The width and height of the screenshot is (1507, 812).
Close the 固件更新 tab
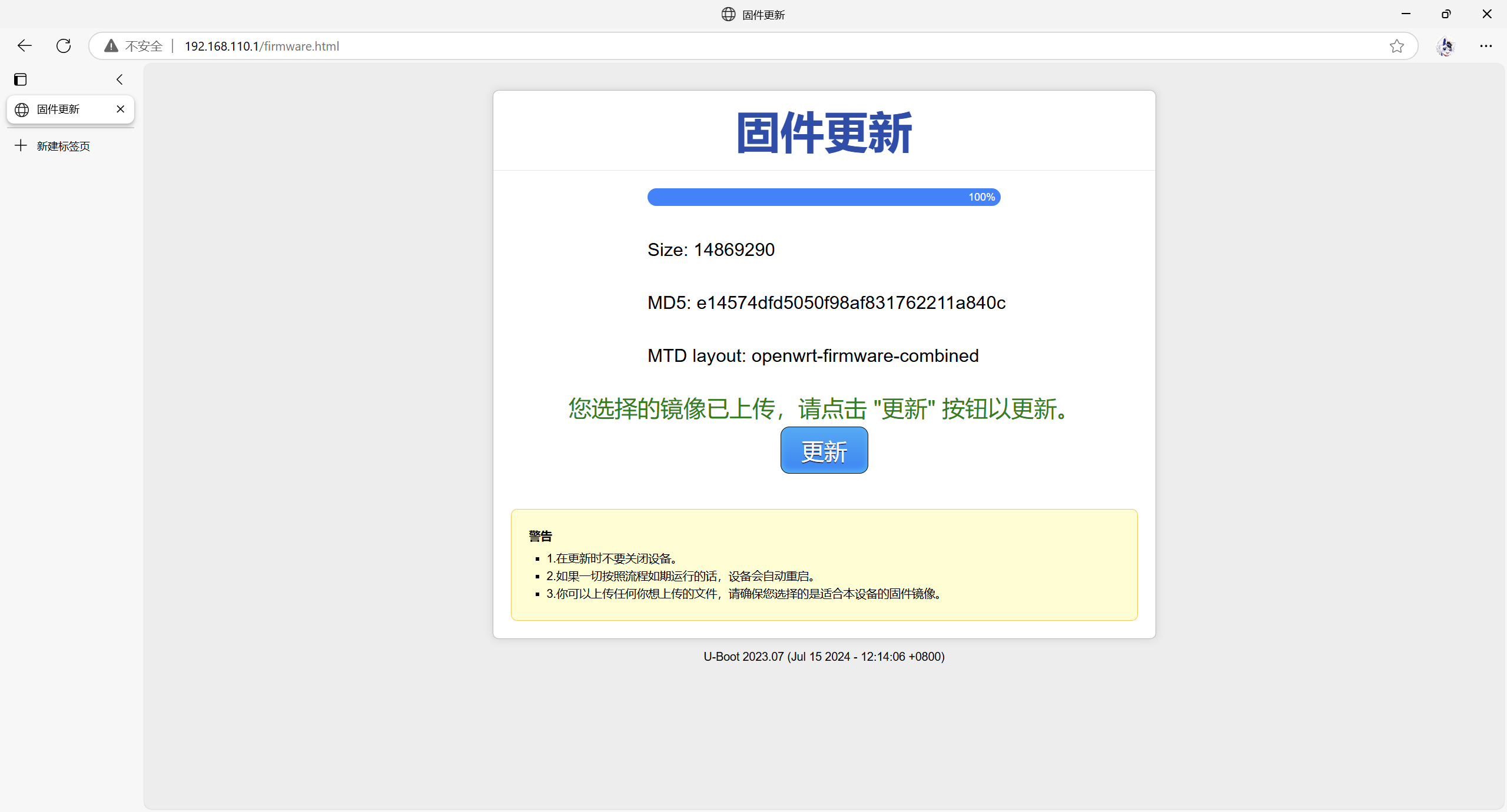click(121, 109)
